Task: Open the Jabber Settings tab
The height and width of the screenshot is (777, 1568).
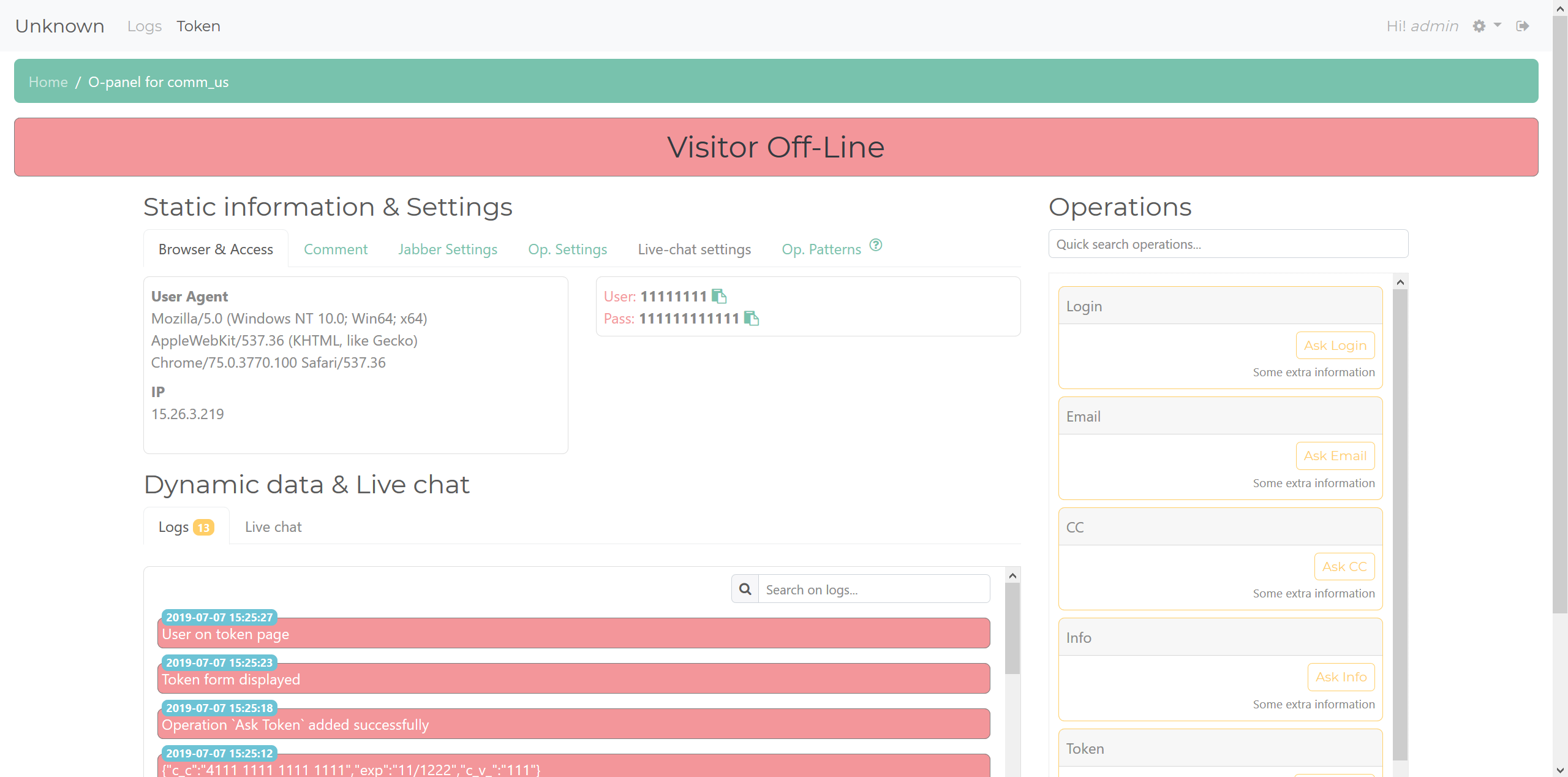Action: [x=448, y=249]
